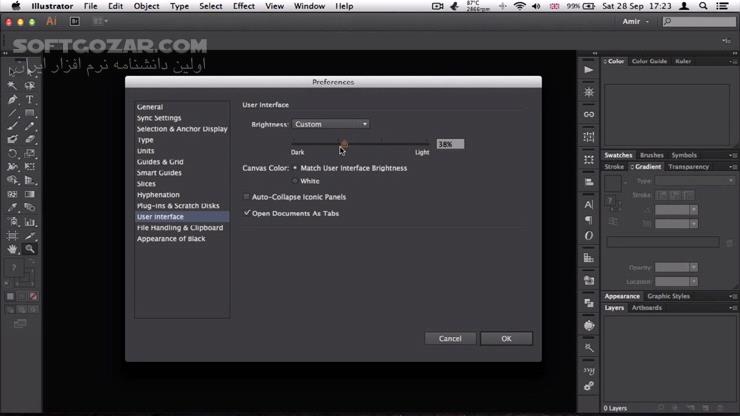Open the Gradient Opacity dropdown arrow

click(x=694, y=268)
